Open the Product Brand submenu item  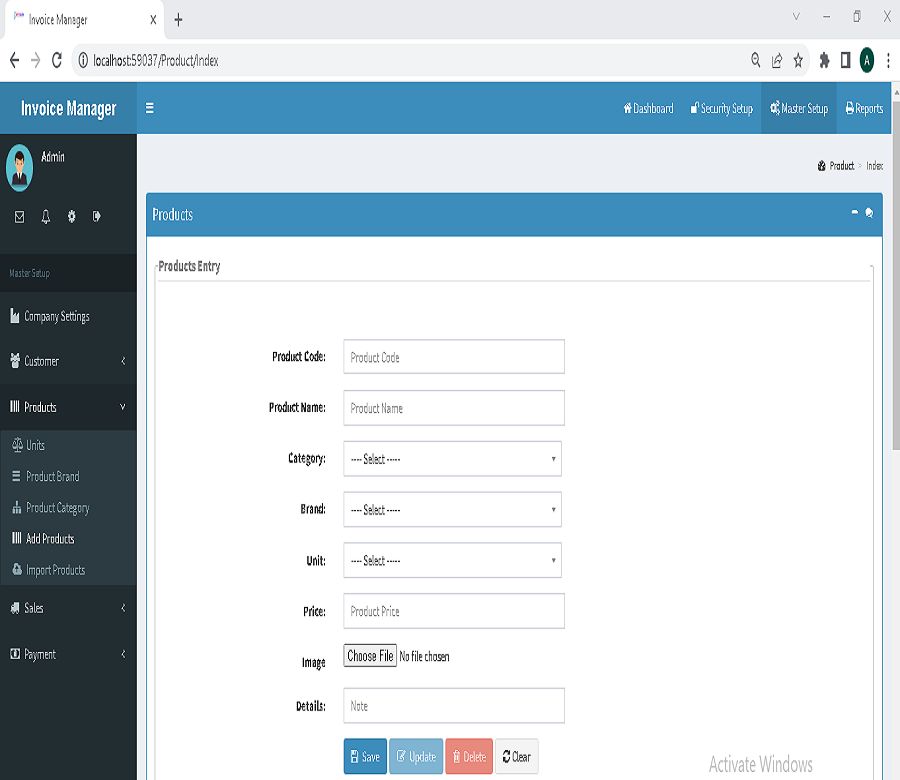pos(68,476)
